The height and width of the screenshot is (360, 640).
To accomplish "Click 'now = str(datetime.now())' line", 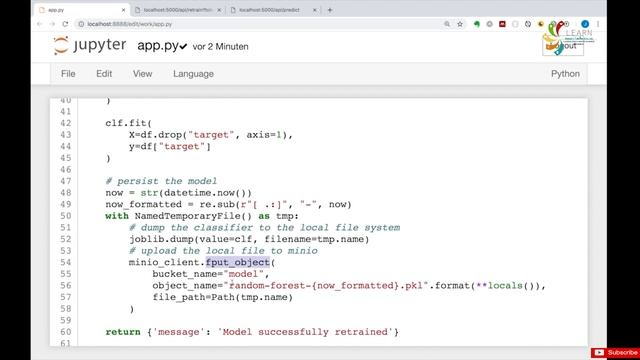I will coord(178,193).
